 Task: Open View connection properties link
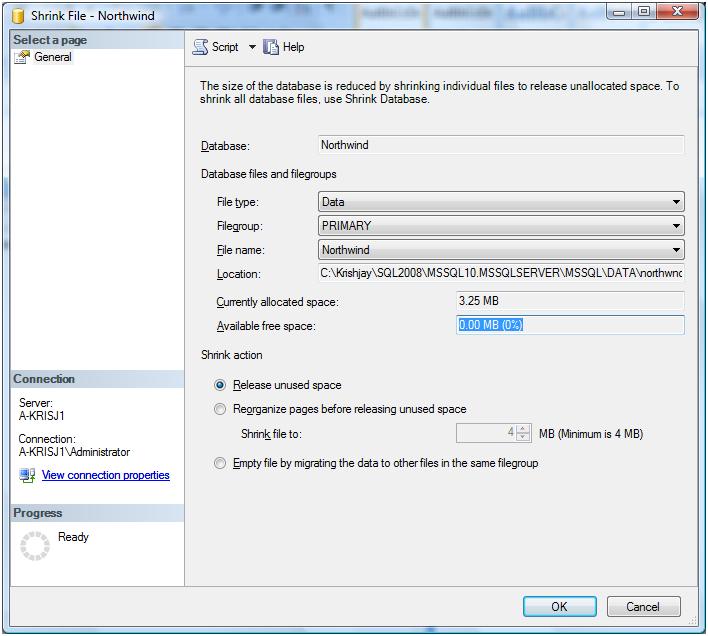pos(106,475)
